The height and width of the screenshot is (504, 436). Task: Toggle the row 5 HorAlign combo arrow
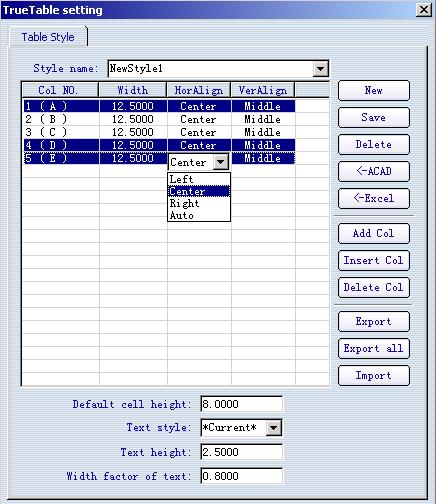tap(221, 162)
